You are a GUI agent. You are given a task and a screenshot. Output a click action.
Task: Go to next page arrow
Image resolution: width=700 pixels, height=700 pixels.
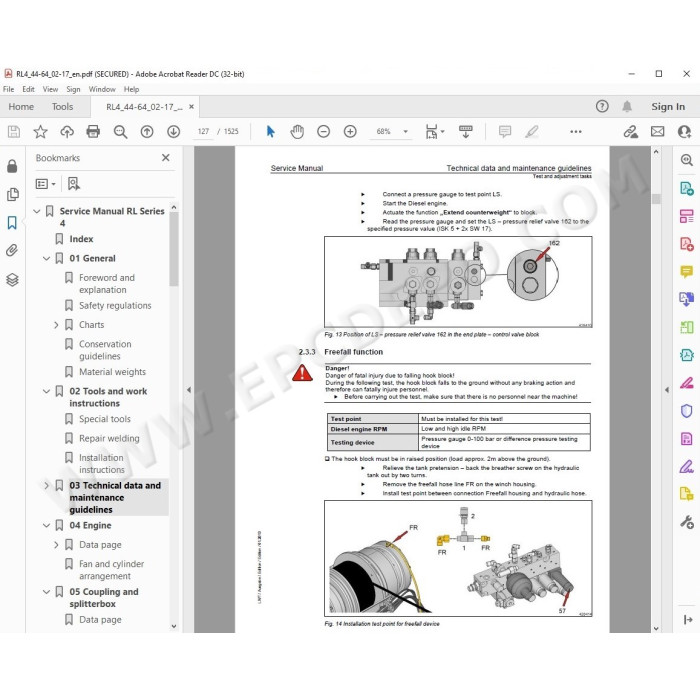(173, 132)
